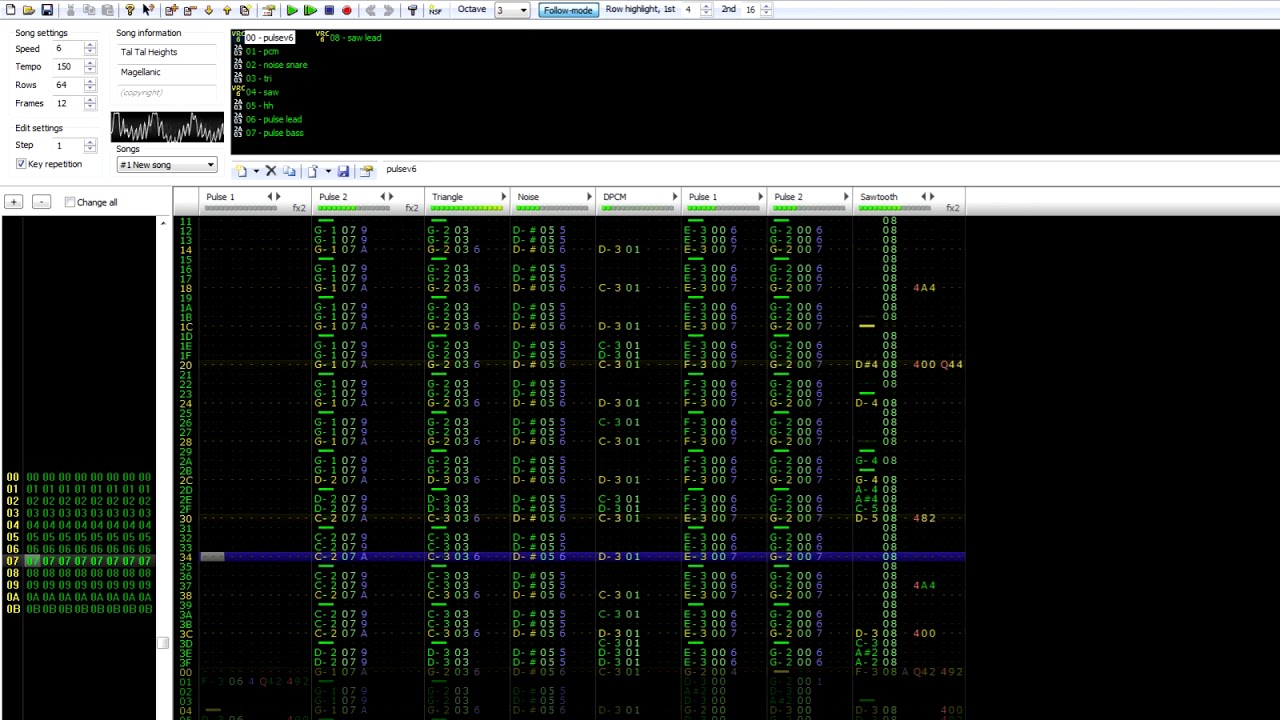
Task: Increase frame pattern with plus button
Action: click(14, 203)
